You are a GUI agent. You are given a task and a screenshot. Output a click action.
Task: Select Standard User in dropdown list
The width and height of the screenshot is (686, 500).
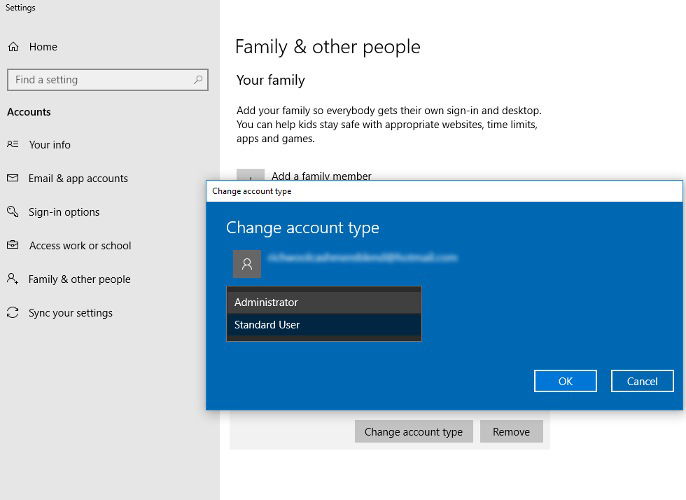[x=324, y=325]
